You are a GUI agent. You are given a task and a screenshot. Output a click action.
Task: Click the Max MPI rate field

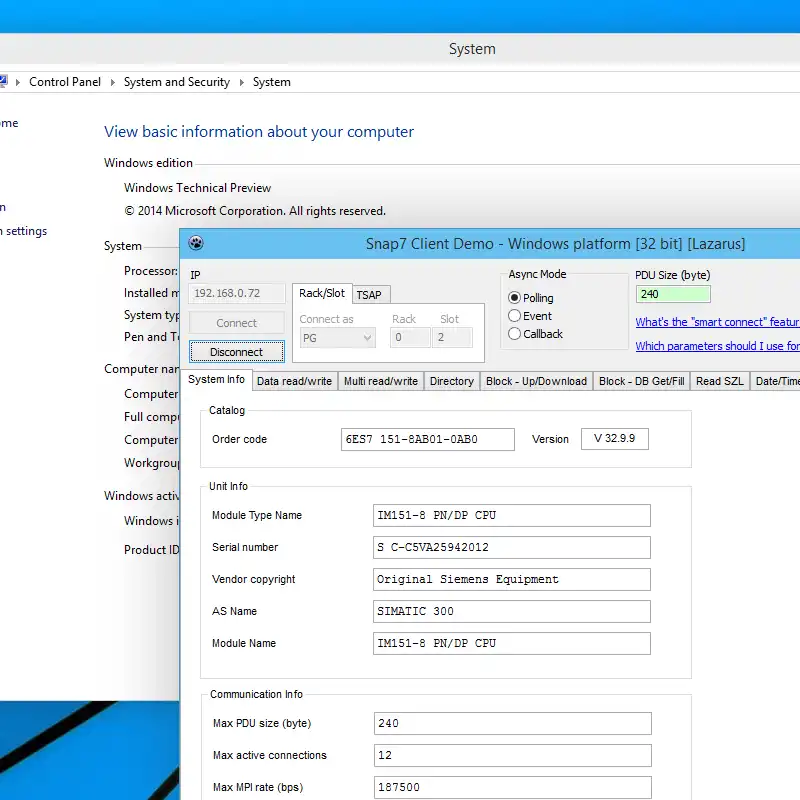[x=513, y=787]
